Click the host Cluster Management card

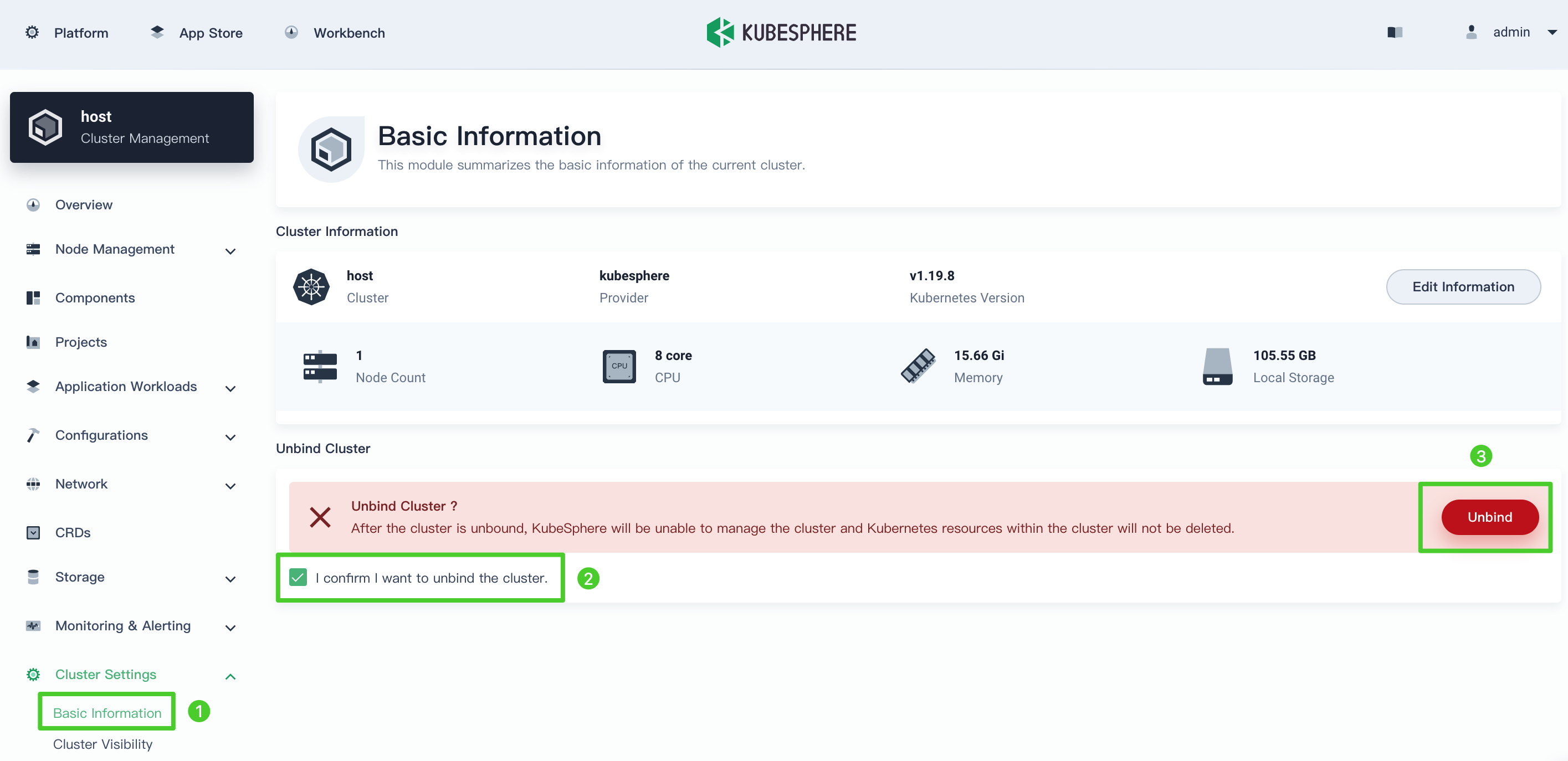tap(131, 126)
